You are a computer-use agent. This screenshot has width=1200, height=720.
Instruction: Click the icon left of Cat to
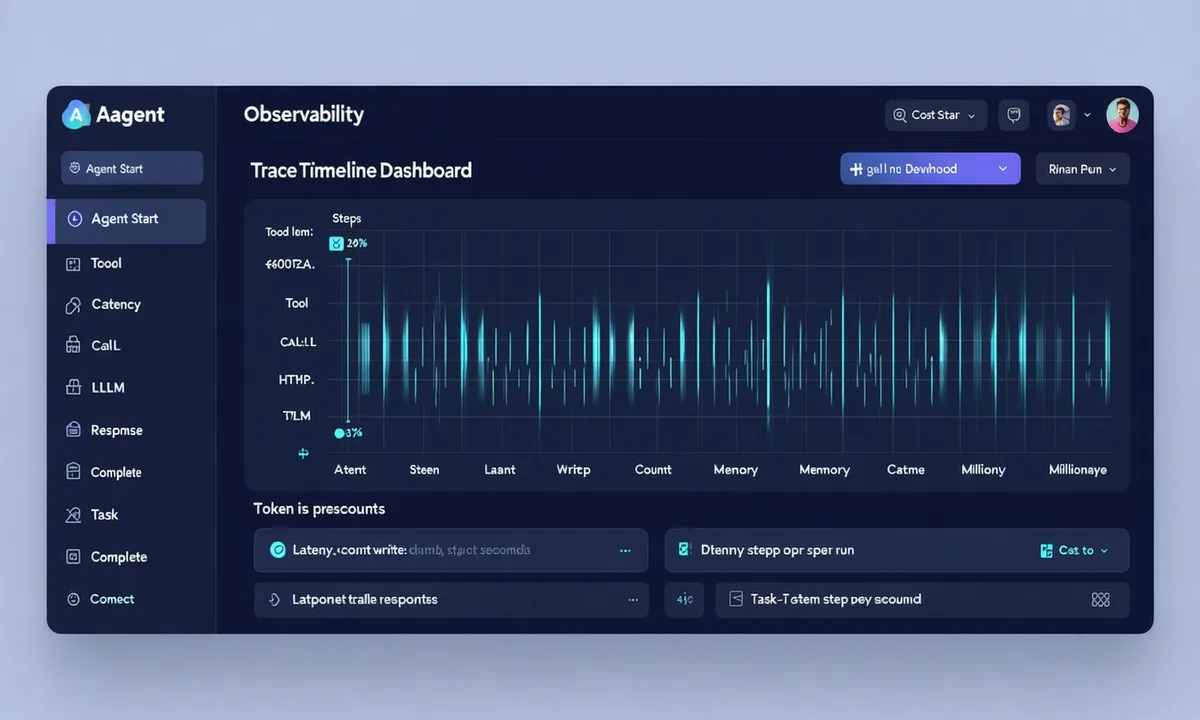click(x=1046, y=550)
